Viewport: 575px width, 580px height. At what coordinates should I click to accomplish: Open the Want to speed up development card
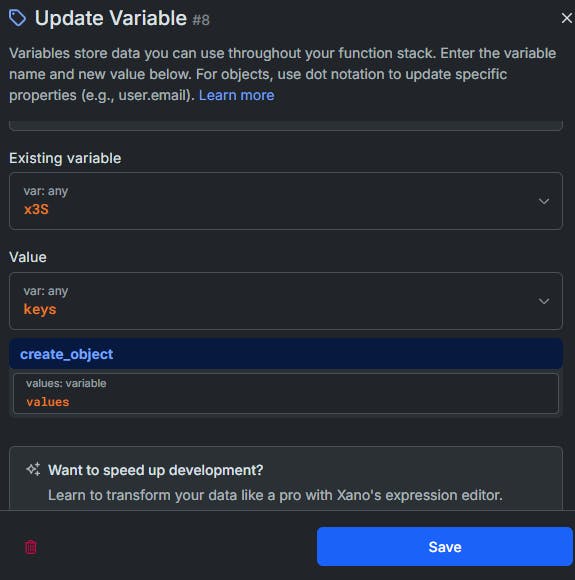point(286,478)
